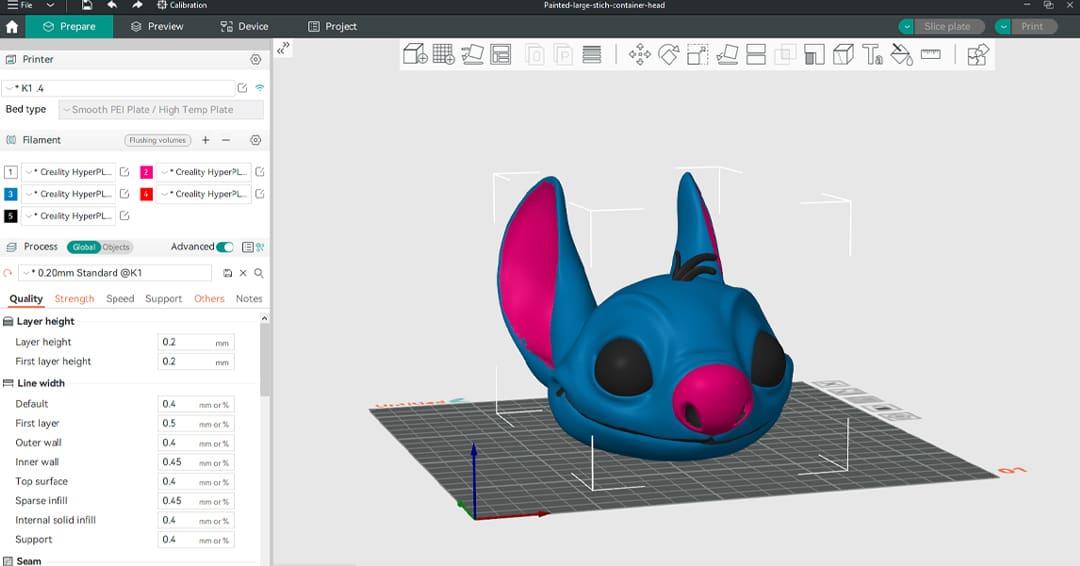Open the Assembly view puzzle icon

coord(978,54)
